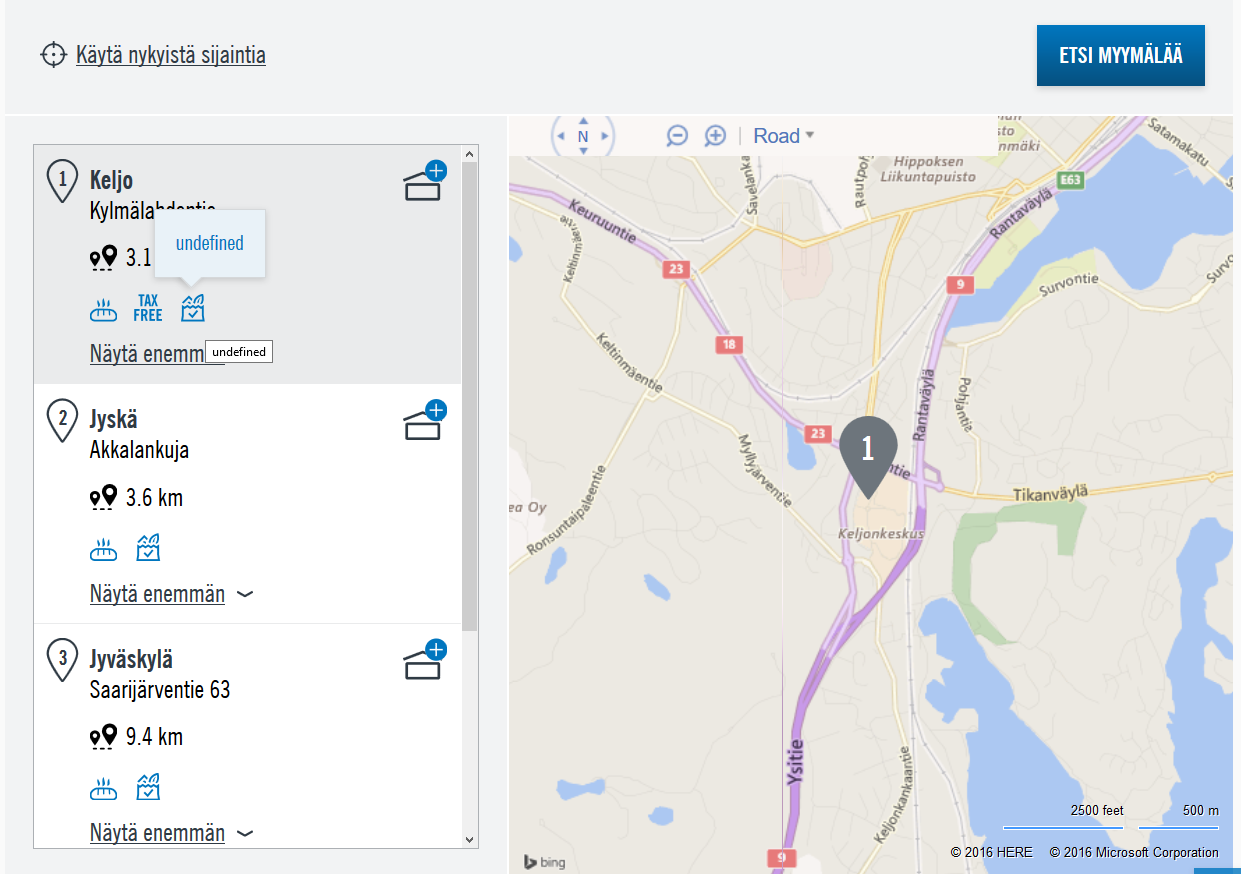The width and height of the screenshot is (1241, 874).
Task: Expand Näytä enemmän for Jyskä store
Action: coord(157,594)
